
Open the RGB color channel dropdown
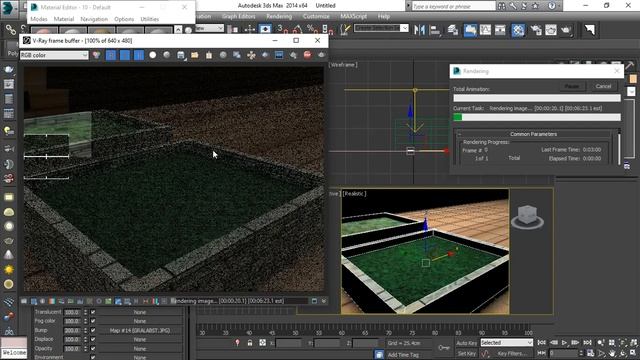[54, 55]
